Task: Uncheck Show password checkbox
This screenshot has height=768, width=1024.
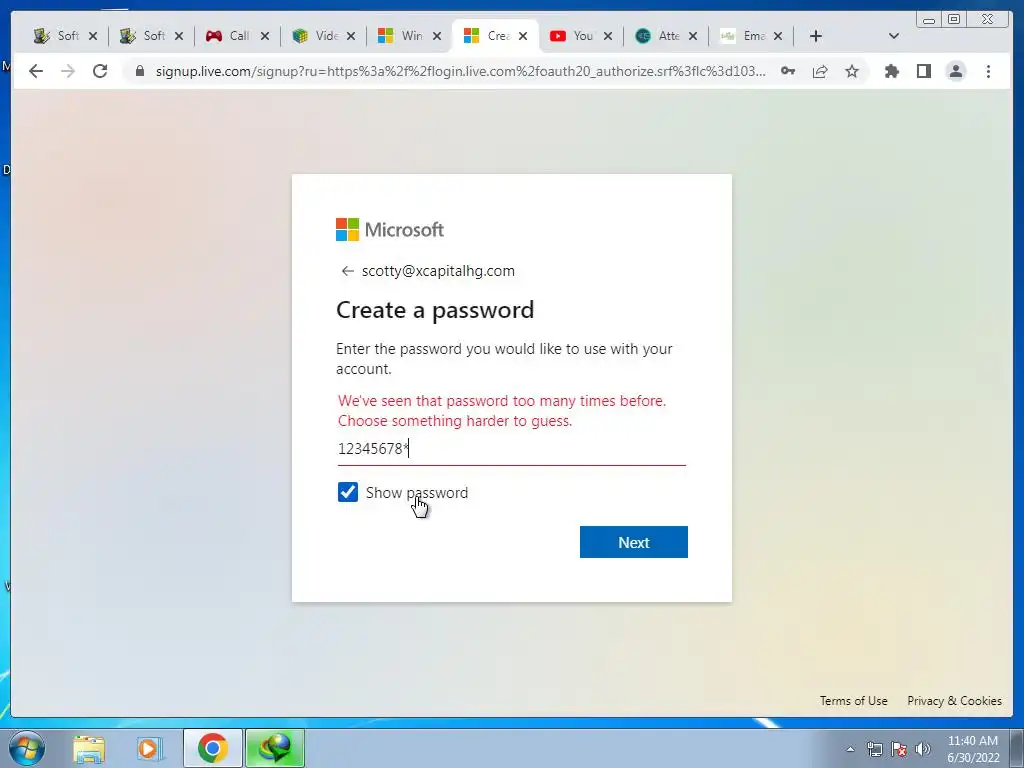Action: 347,492
